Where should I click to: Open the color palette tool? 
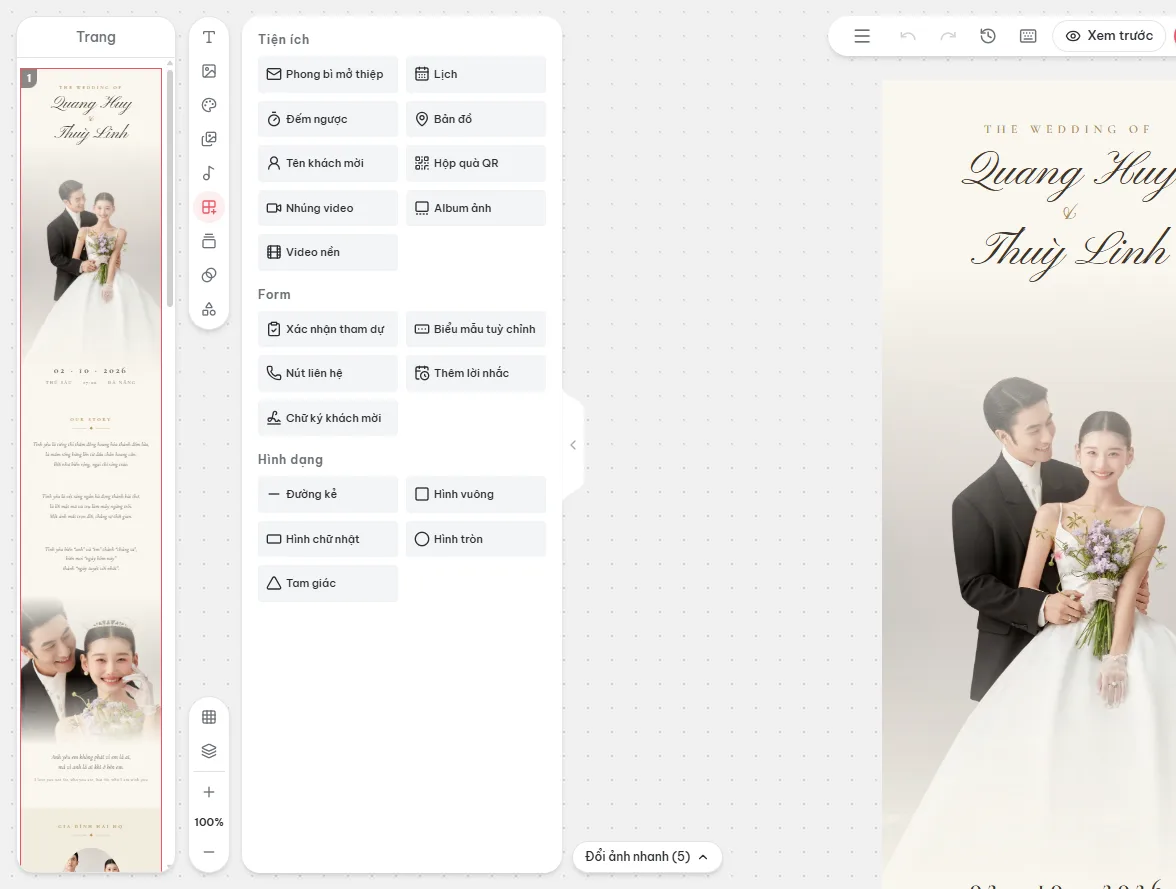[209, 105]
